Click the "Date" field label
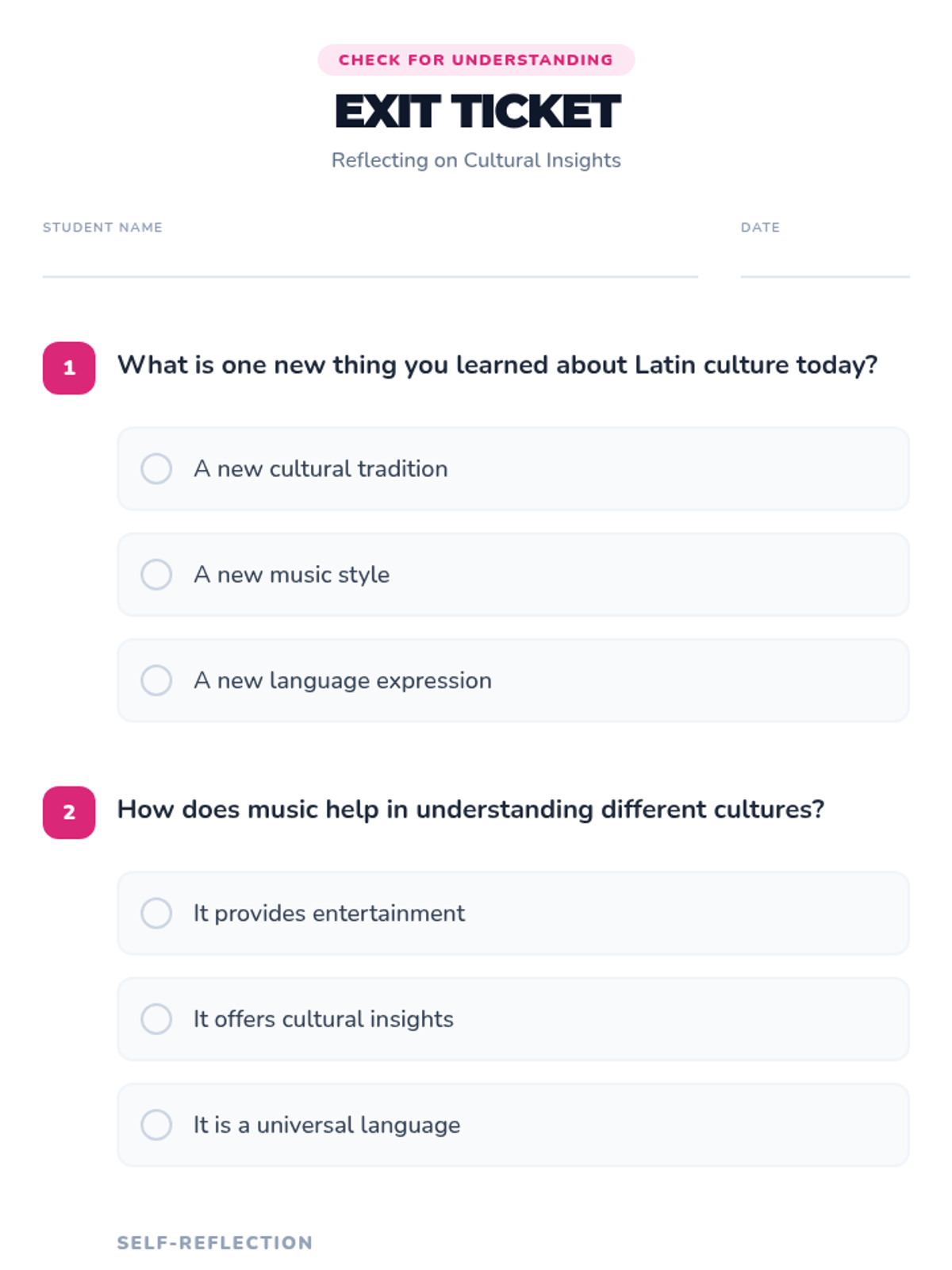The image size is (952, 1270). (x=760, y=228)
